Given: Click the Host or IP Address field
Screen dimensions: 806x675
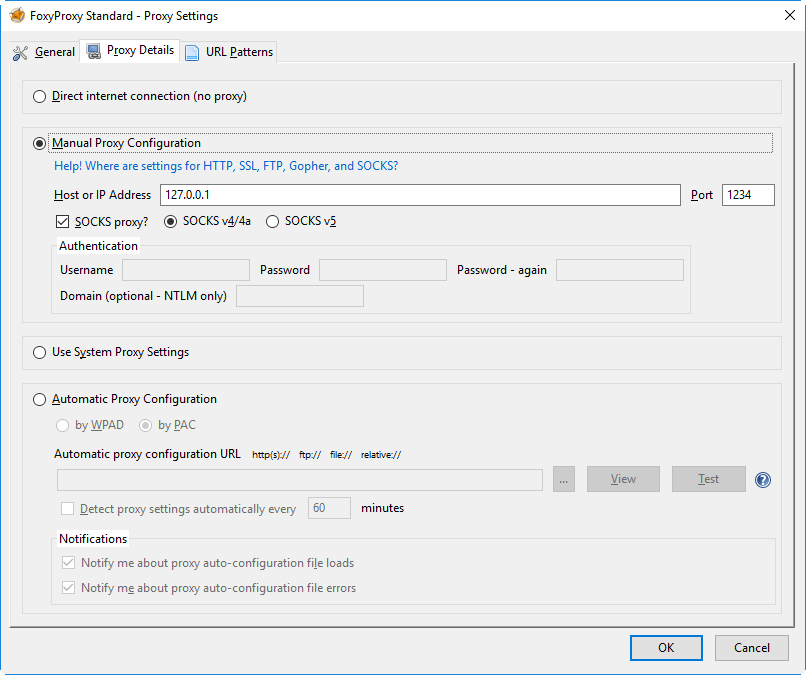Looking at the screenshot, I should tap(420, 195).
